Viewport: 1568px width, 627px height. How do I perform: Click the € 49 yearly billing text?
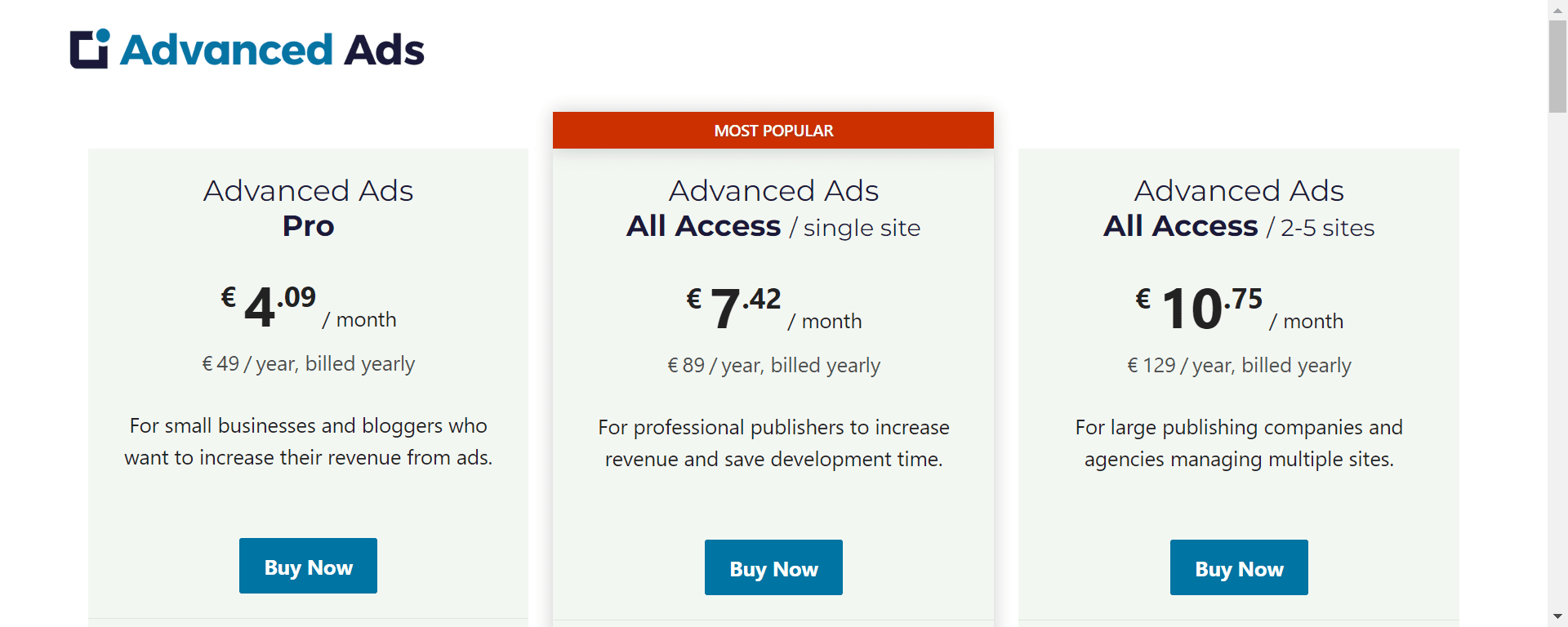(x=308, y=364)
